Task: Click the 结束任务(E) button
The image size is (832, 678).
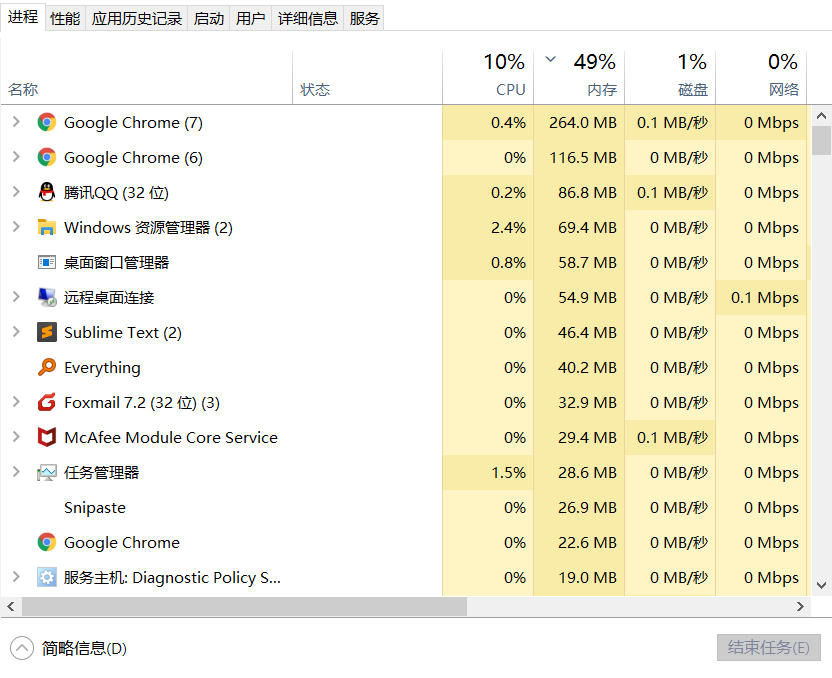Action: pyautogui.click(x=768, y=648)
